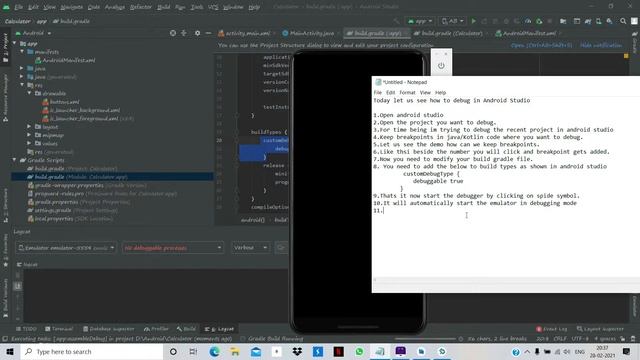Open Mail app from taskbar

click(256, 351)
